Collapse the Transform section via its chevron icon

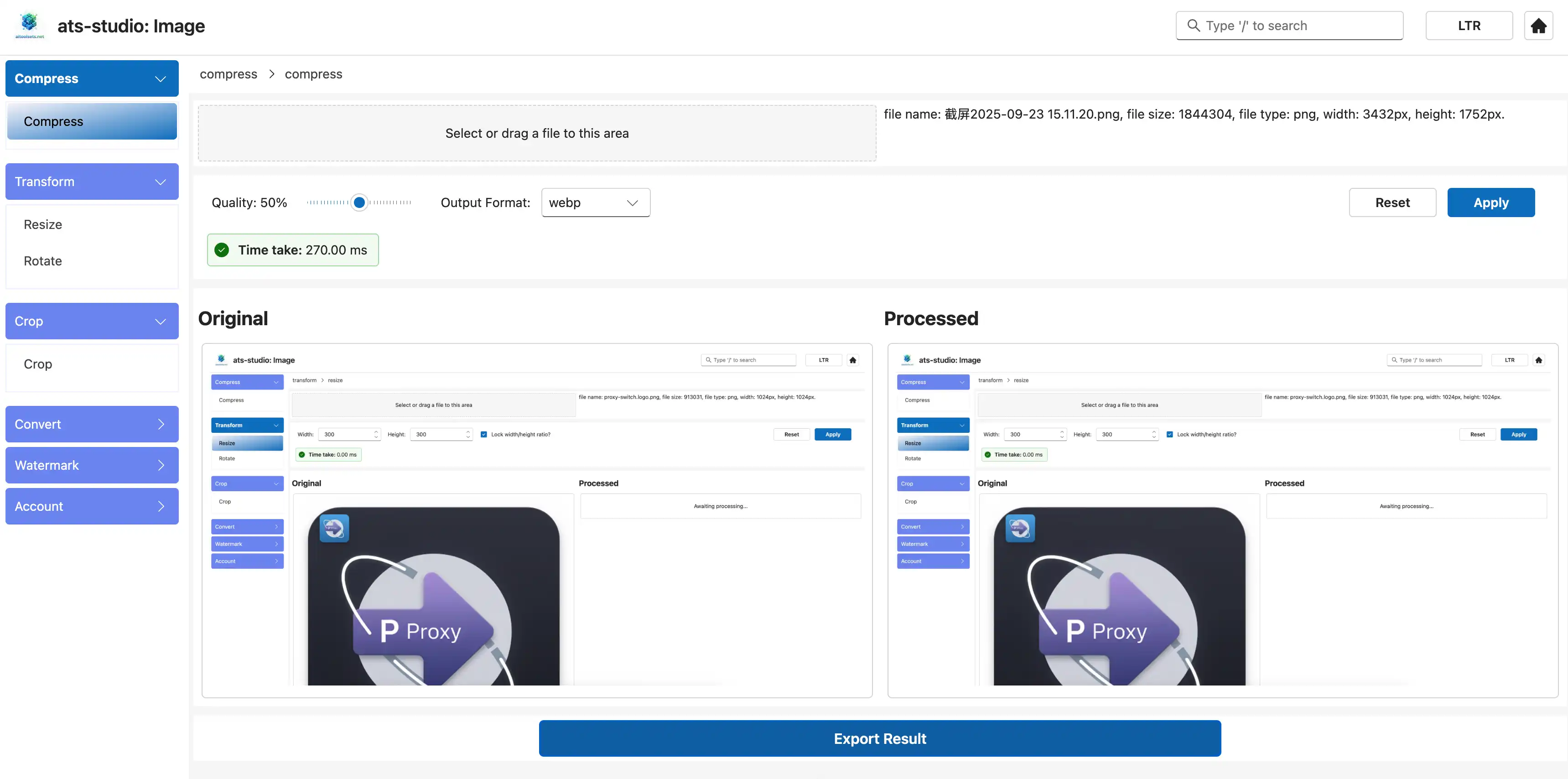(160, 182)
